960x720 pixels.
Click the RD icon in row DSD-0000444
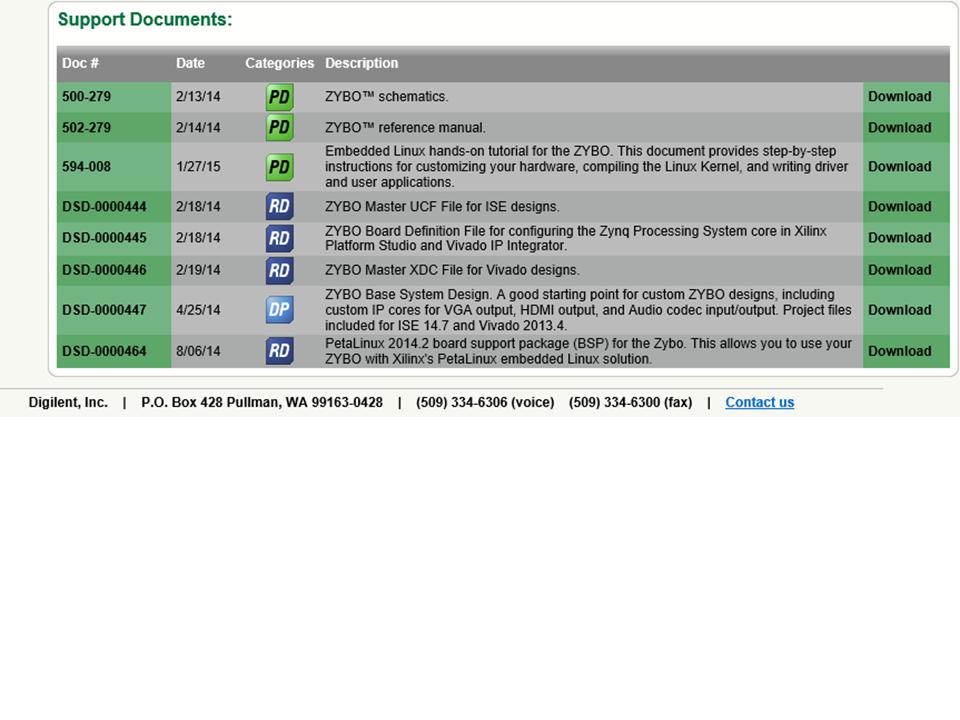tap(279, 206)
